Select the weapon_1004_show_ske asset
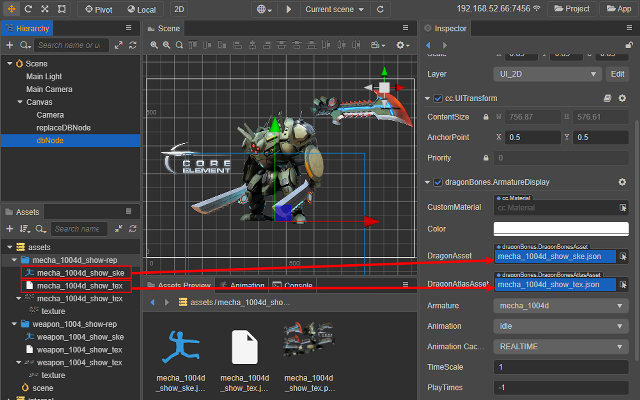The image size is (640, 400). (x=80, y=337)
